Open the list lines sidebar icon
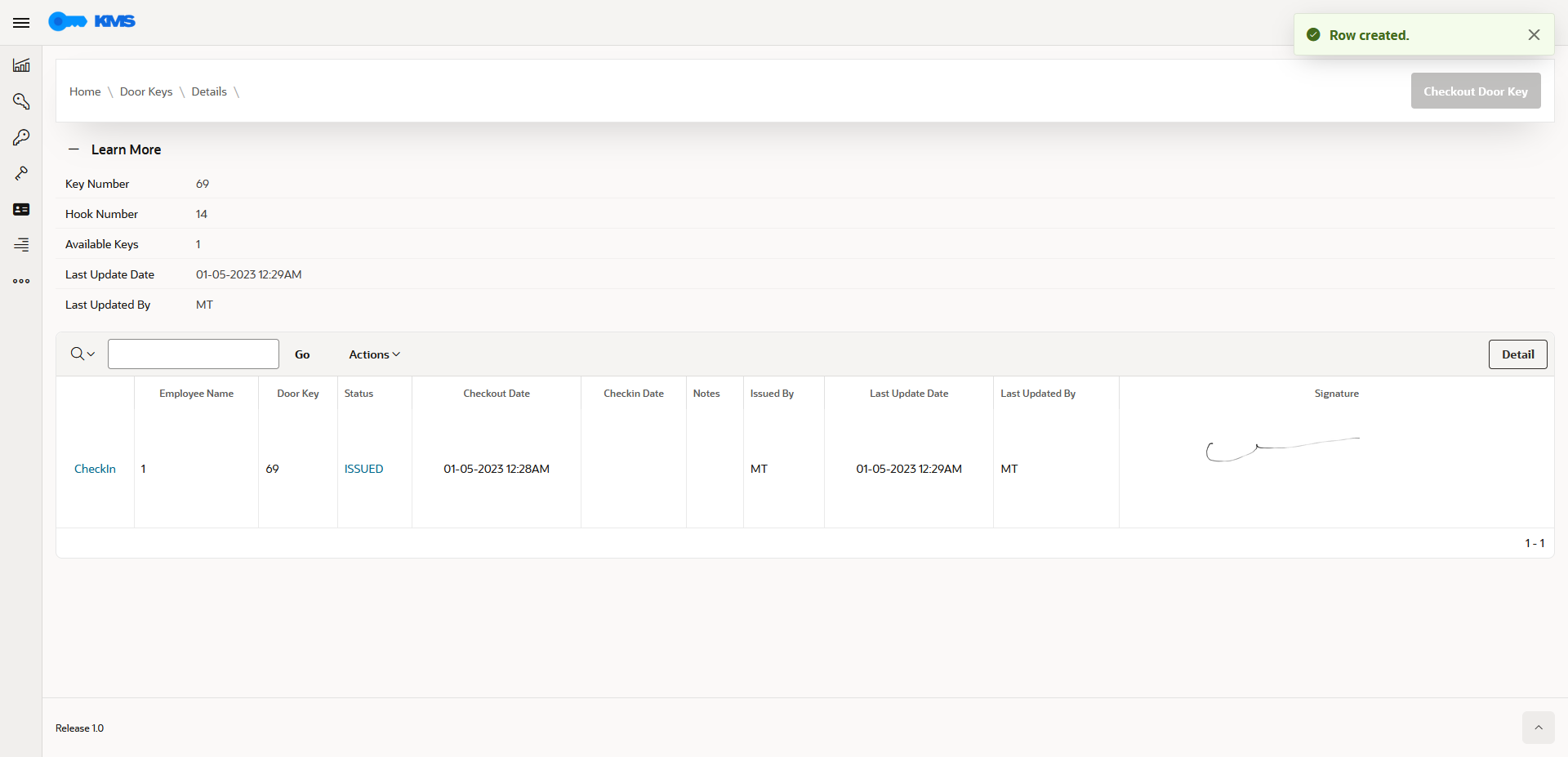The height and width of the screenshot is (757, 1568). 21,244
